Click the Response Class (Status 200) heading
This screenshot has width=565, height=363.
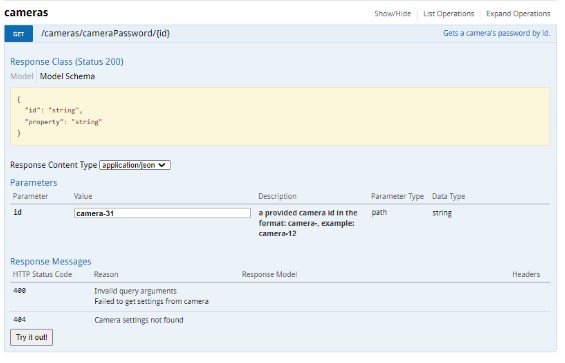coord(67,62)
